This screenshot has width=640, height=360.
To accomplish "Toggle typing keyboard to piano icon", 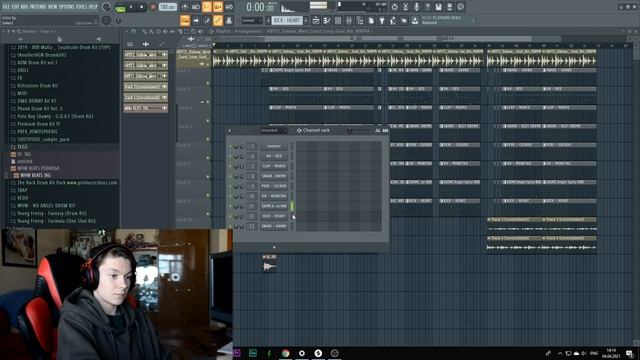I will click(x=184, y=20).
